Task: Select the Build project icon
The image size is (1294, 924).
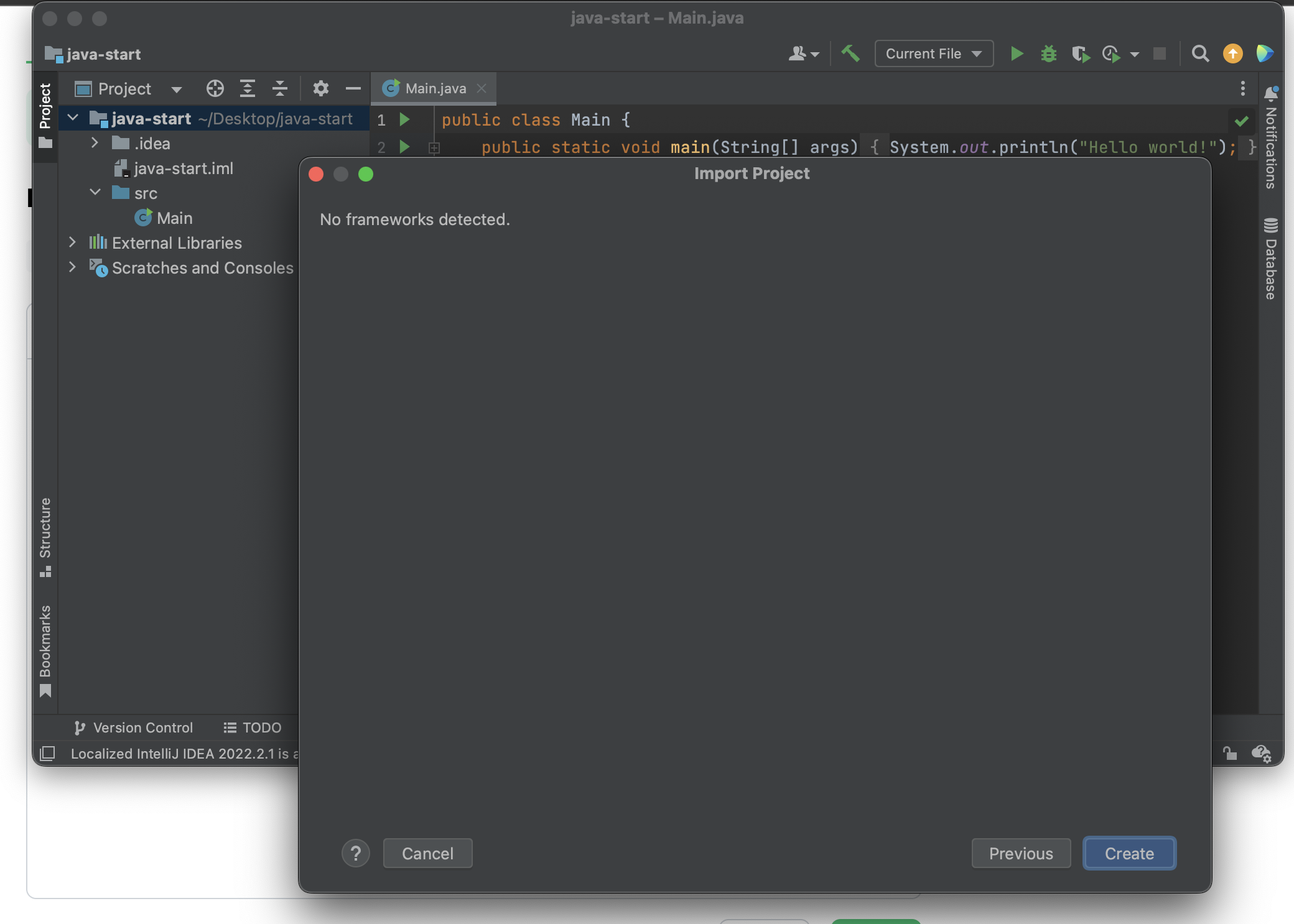Action: tap(851, 54)
